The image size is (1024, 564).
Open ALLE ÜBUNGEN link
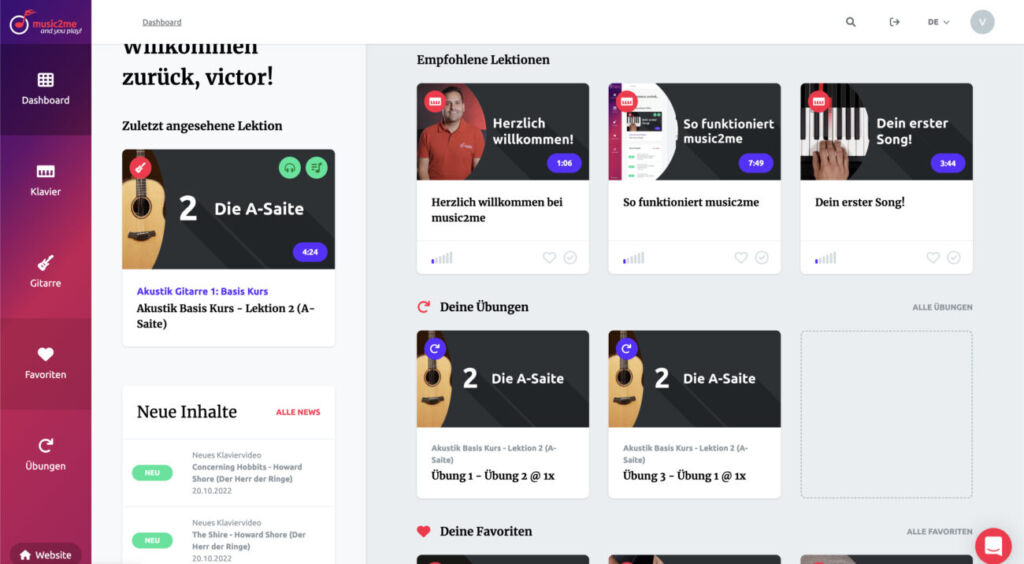(x=942, y=307)
